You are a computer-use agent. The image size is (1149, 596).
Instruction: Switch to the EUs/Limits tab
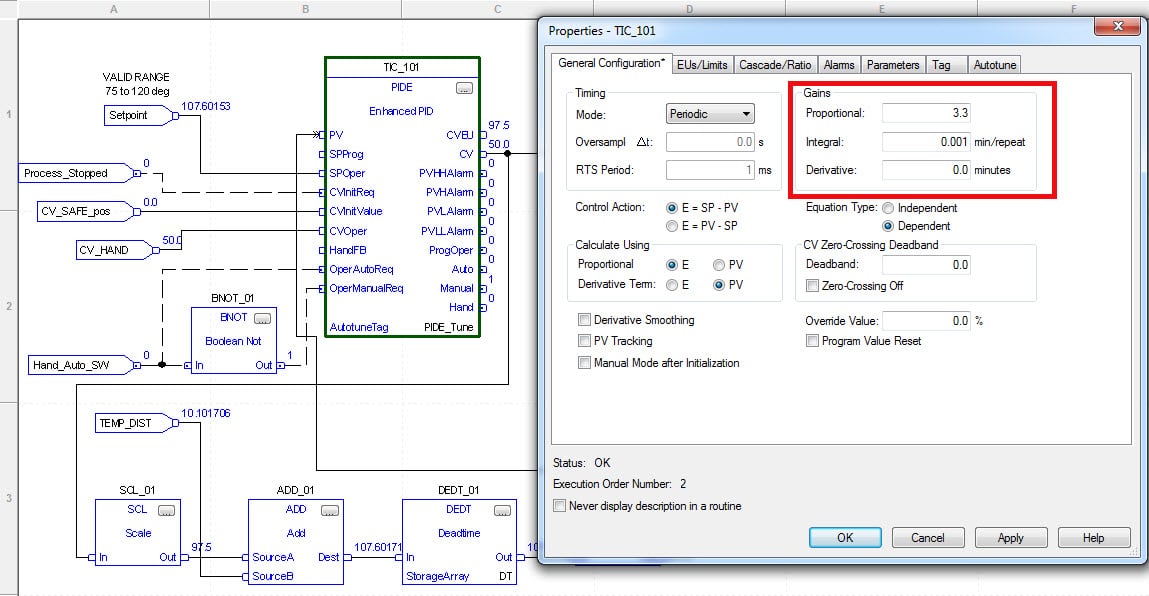702,65
